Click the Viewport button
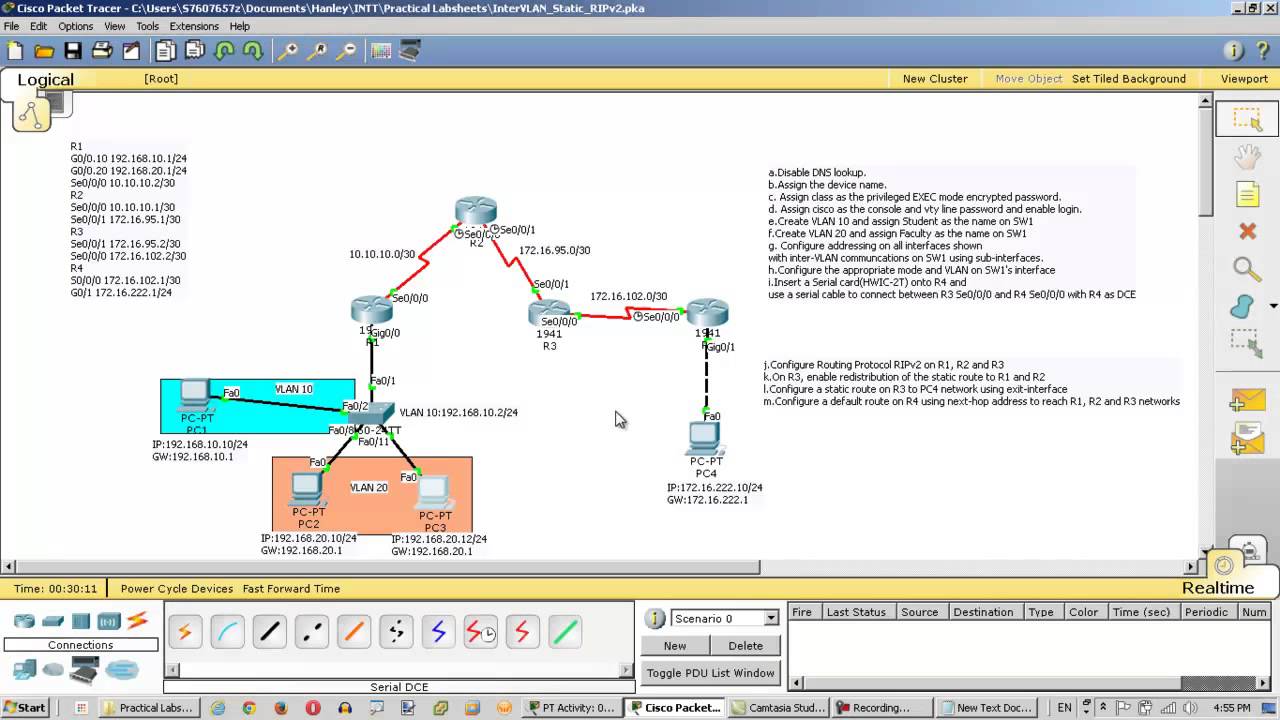The image size is (1280, 720). tap(1244, 79)
